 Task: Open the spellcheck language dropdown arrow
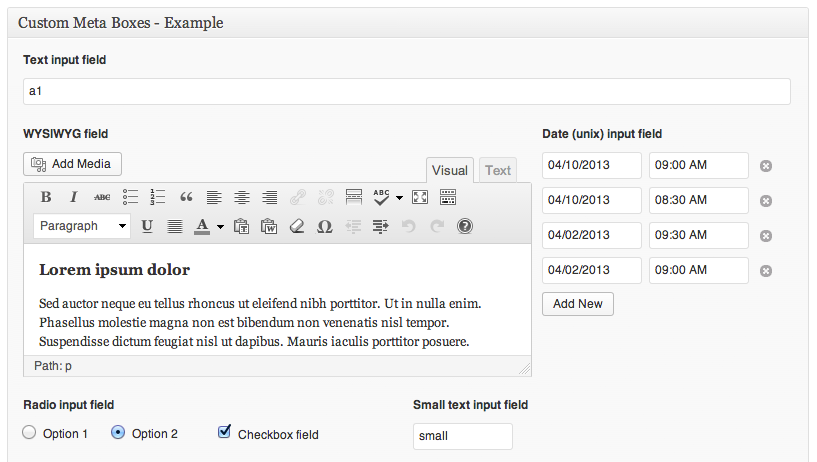point(399,197)
